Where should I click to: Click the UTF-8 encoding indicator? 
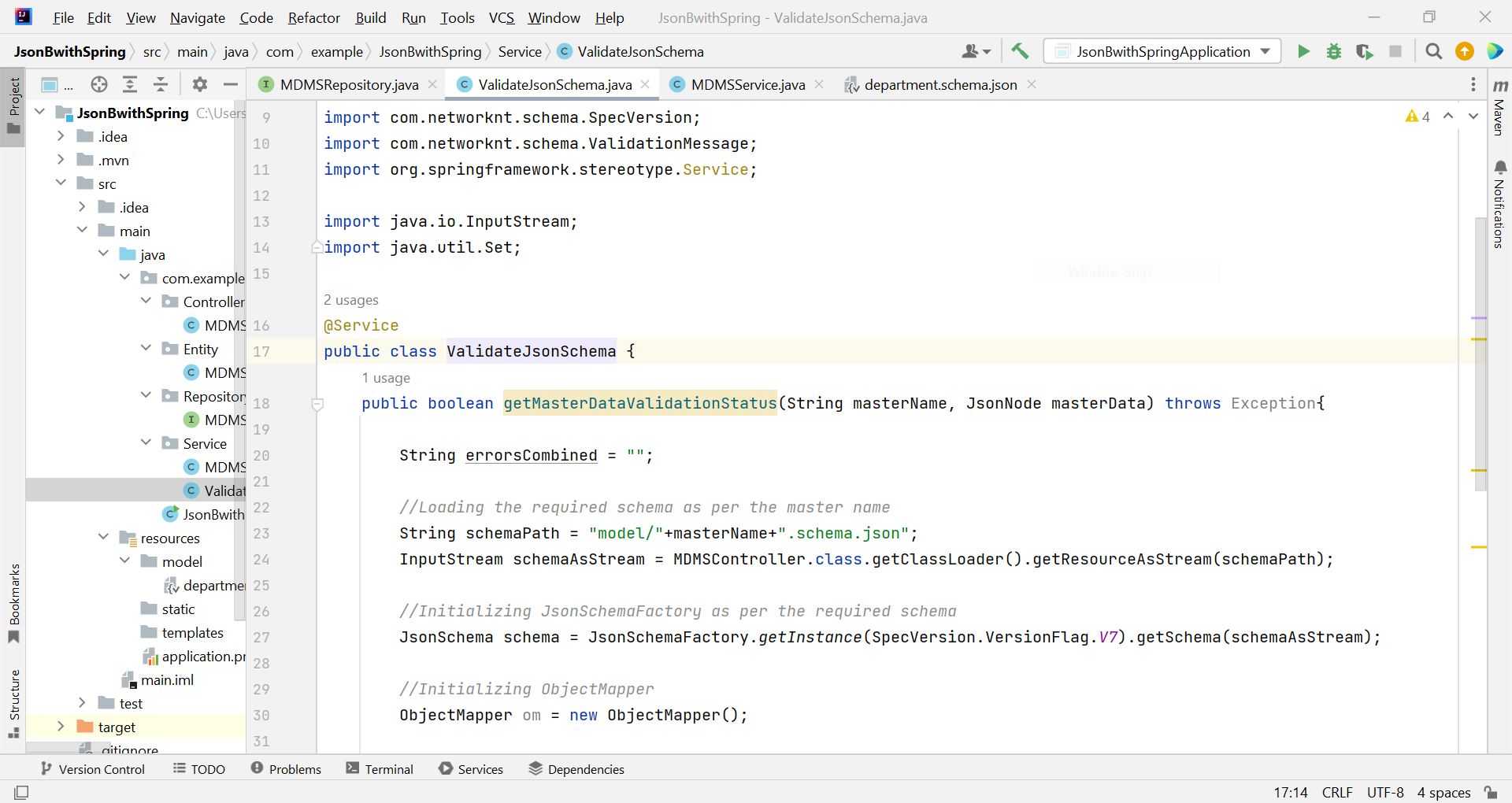tap(1384, 792)
